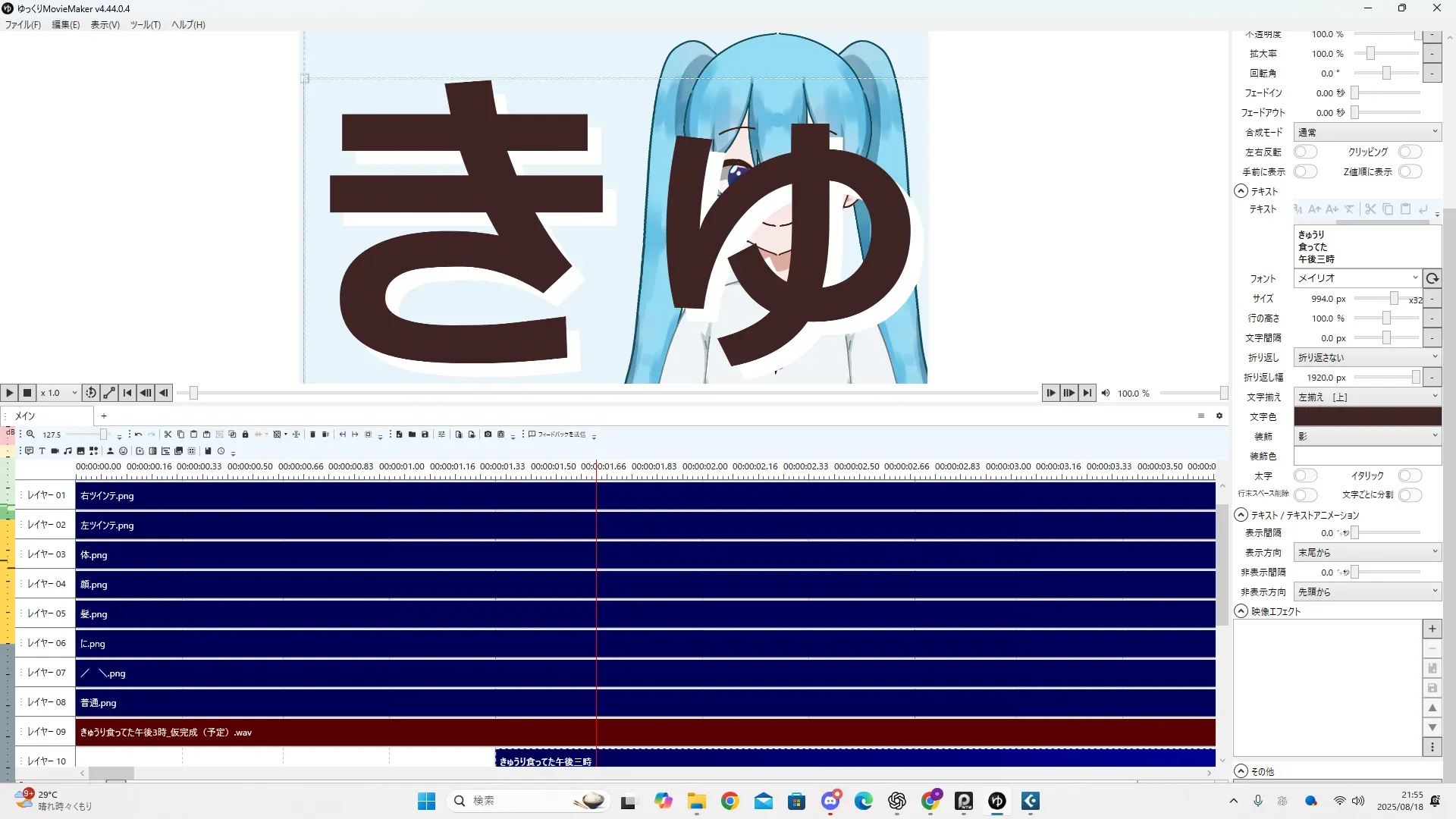Click the lock icon in timeline toolbar
The image size is (1456, 819).
pos(245,435)
